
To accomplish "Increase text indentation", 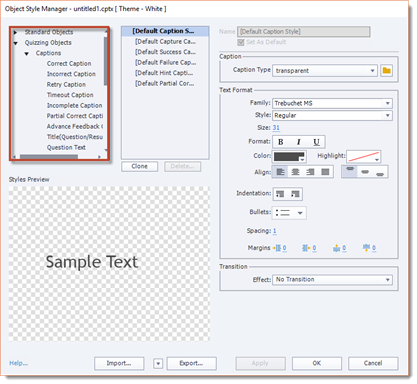I will click(295, 194).
